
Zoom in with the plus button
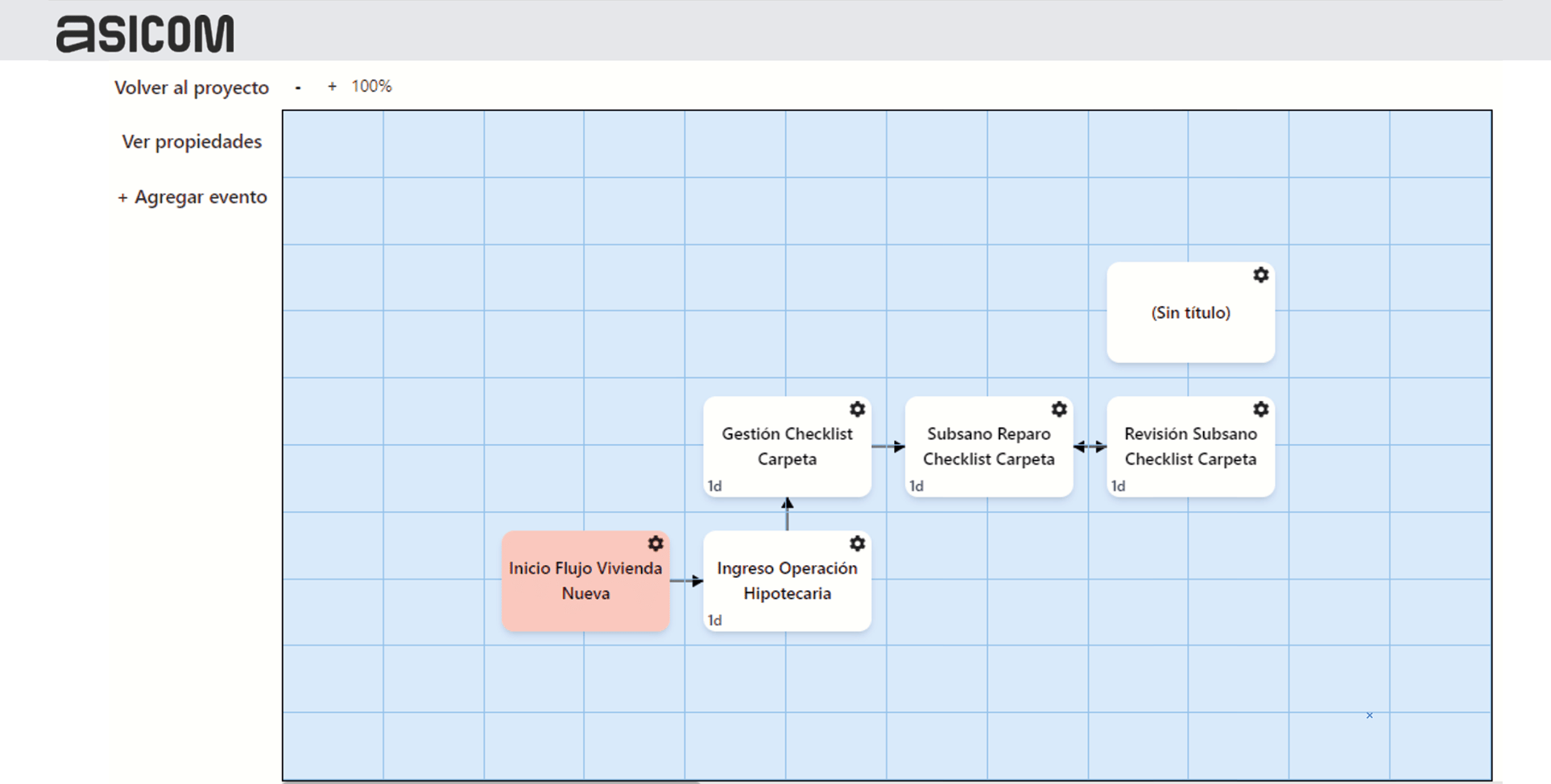(x=332, y=86)
